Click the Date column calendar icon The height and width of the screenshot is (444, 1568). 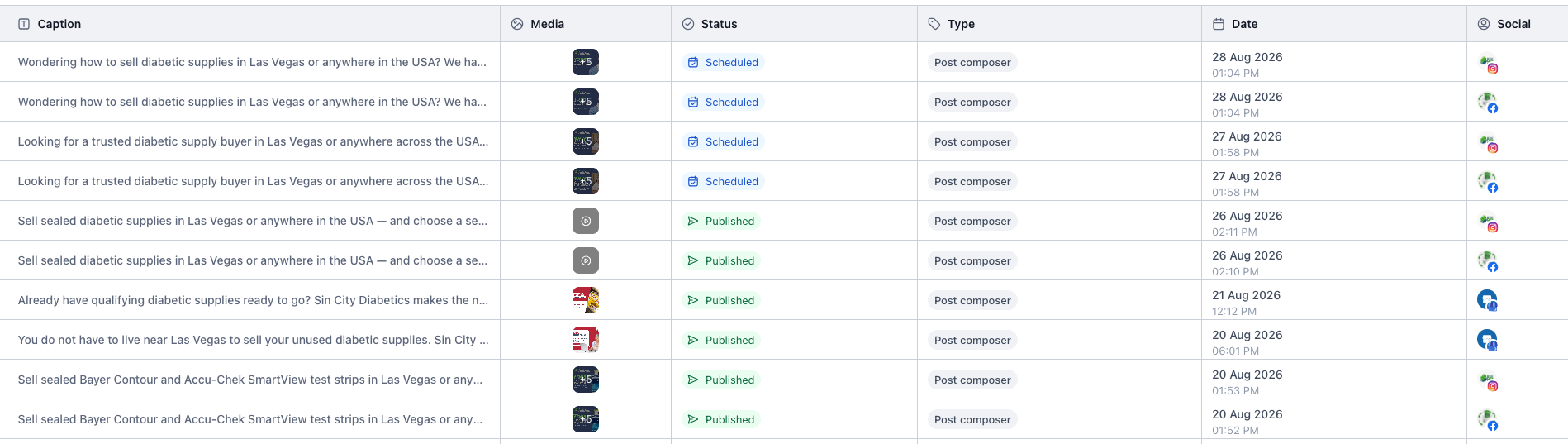[1219, 24]
